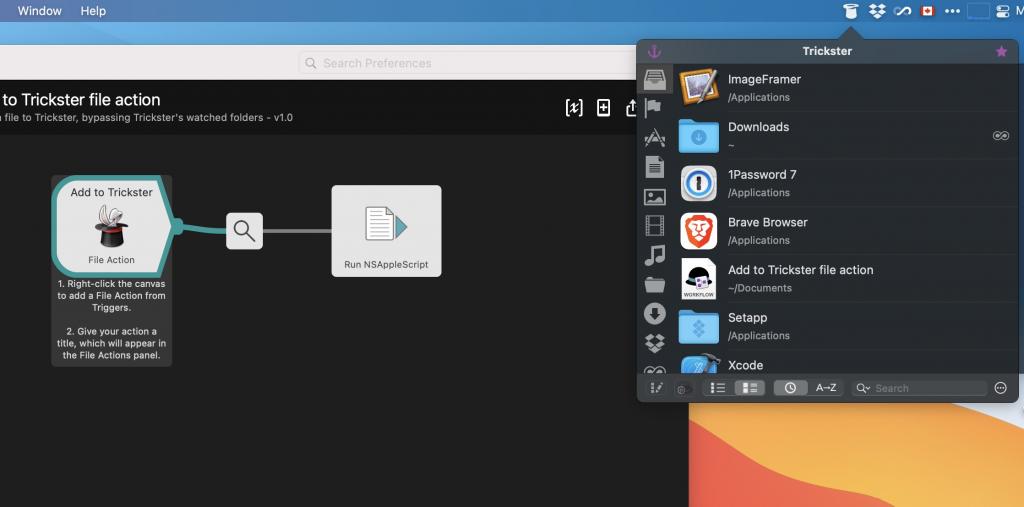Expand the search scope magnifier dropdown
The width and height of the screenshot is (1024, 507).
click(x=862, y=388)
